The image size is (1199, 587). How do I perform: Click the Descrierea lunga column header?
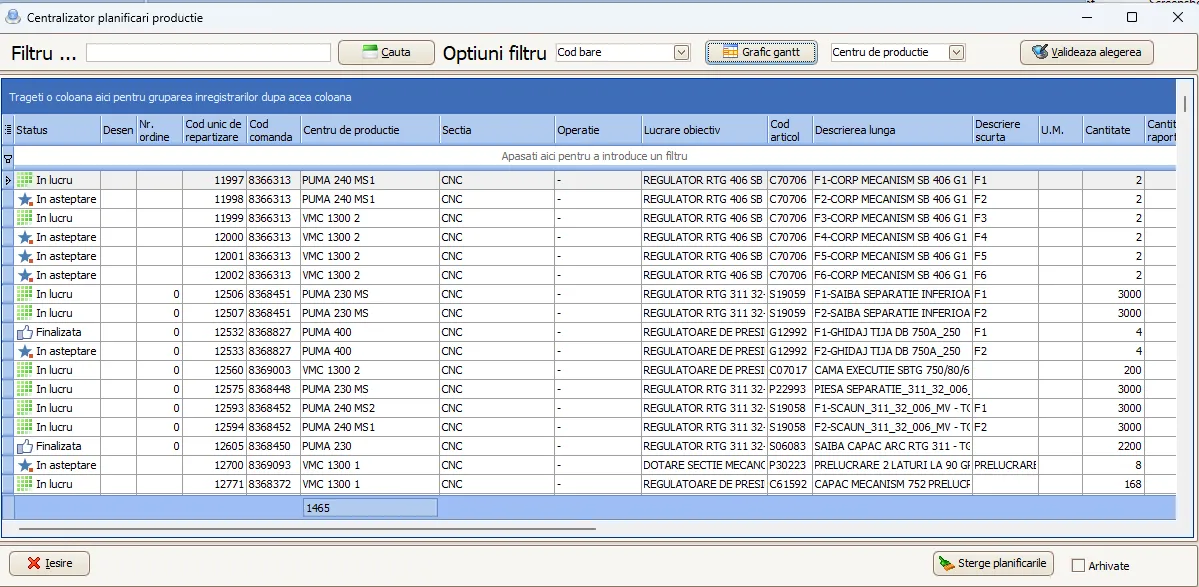(892, 130)
